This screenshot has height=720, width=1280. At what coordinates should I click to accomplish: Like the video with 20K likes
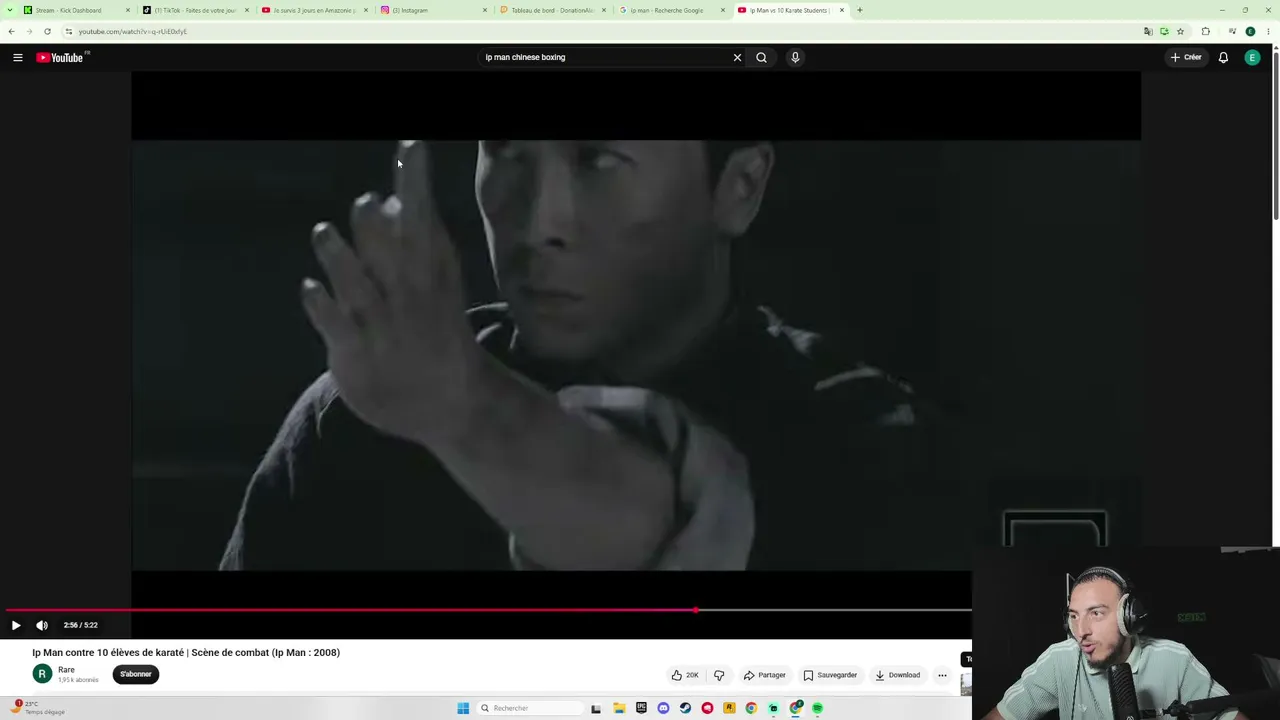[x=685, y=675]
